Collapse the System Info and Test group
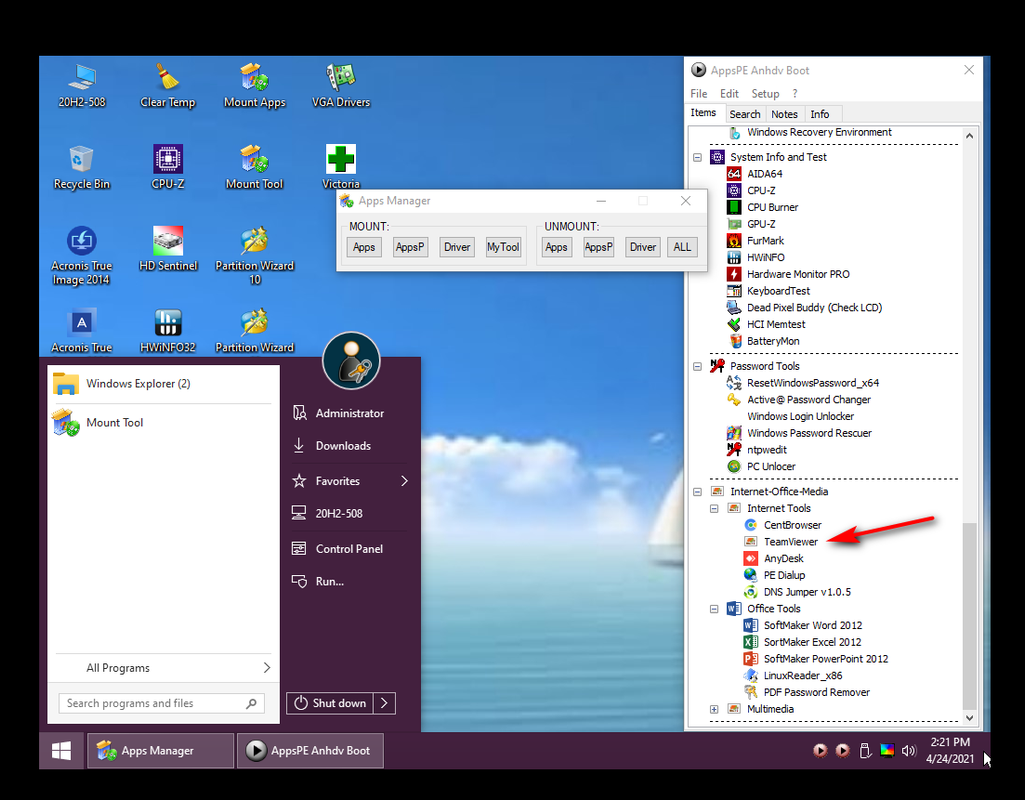The image size is (1025, 800). 697,158
